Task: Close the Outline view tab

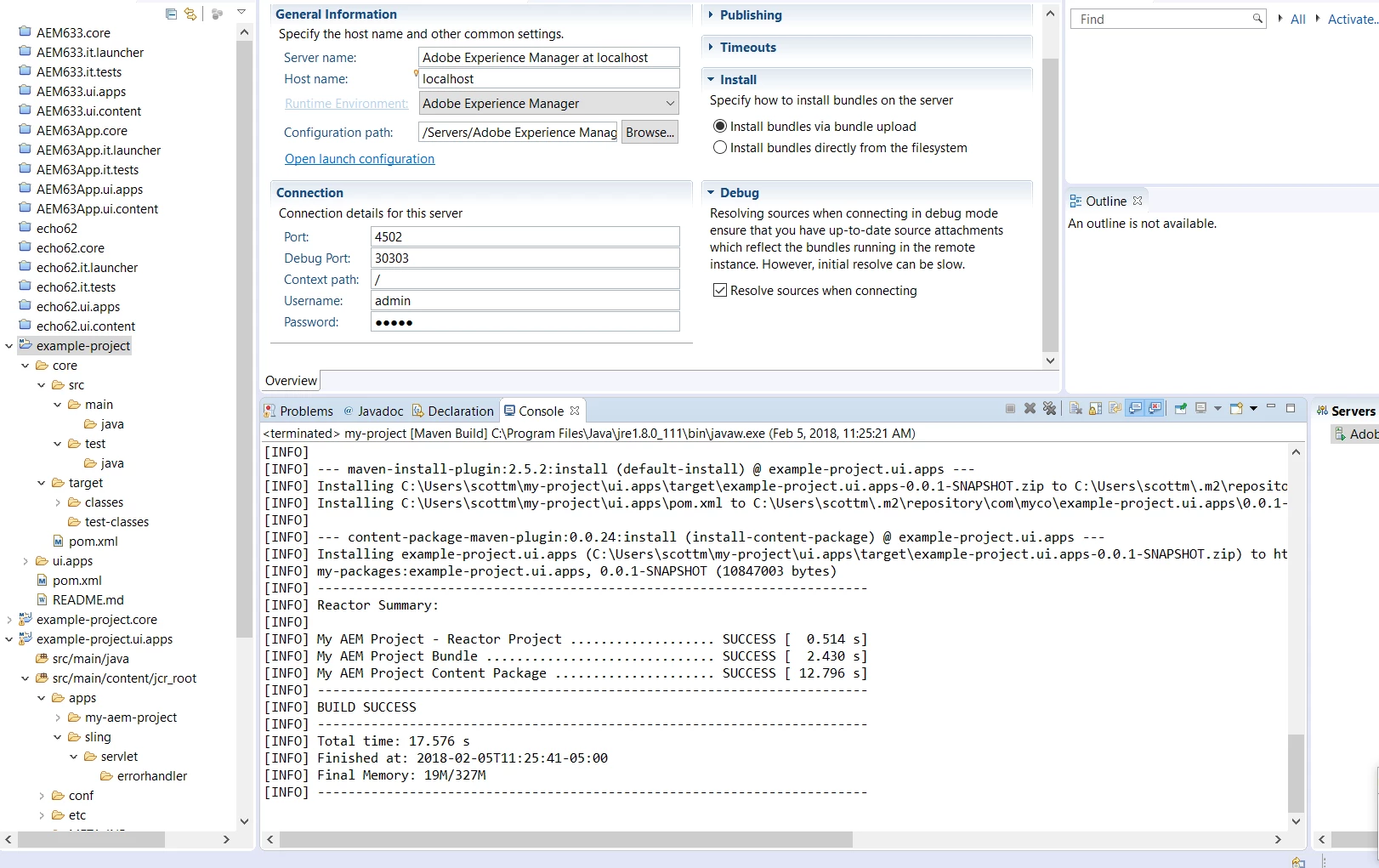Action: point(1138,201)
